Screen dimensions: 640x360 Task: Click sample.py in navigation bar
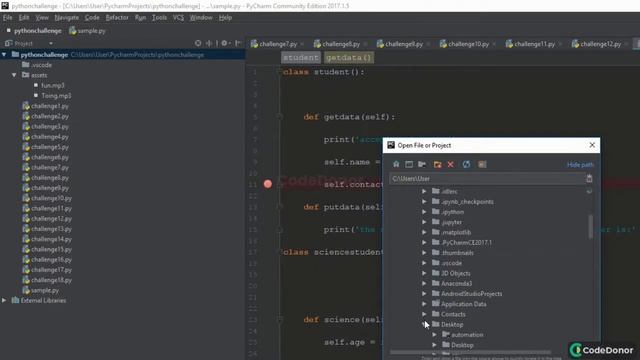[x=87, y=31]
